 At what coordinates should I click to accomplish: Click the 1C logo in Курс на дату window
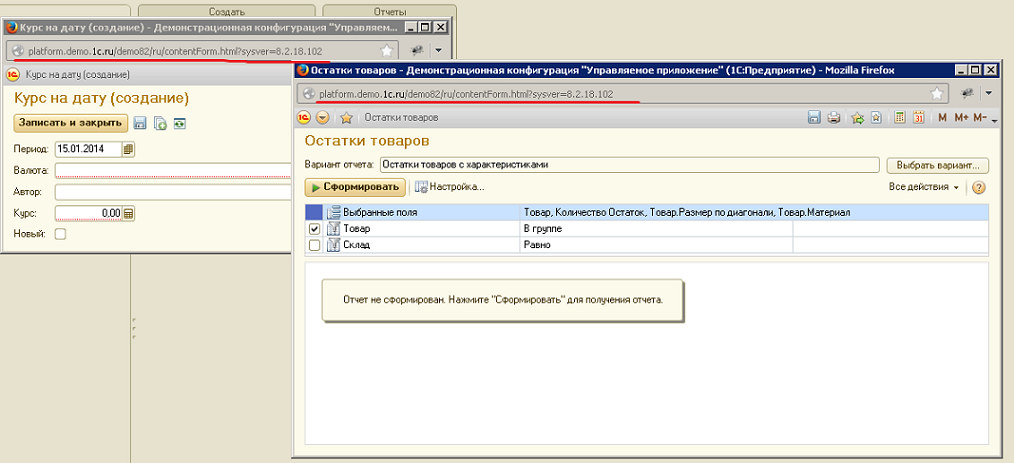click(13, 74)
